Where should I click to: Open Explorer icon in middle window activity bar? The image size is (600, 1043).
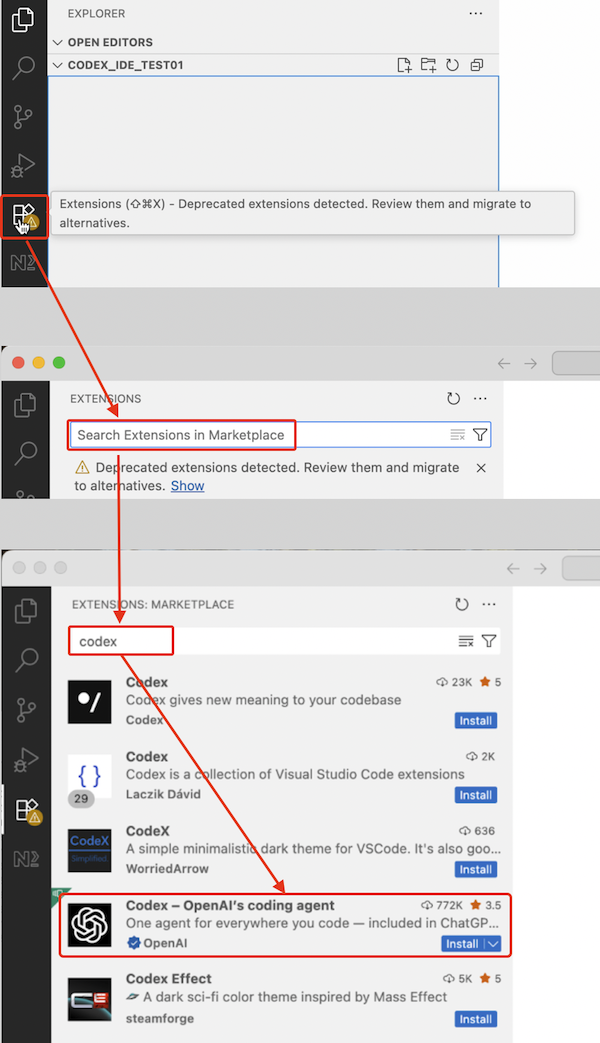coord(25,405)
